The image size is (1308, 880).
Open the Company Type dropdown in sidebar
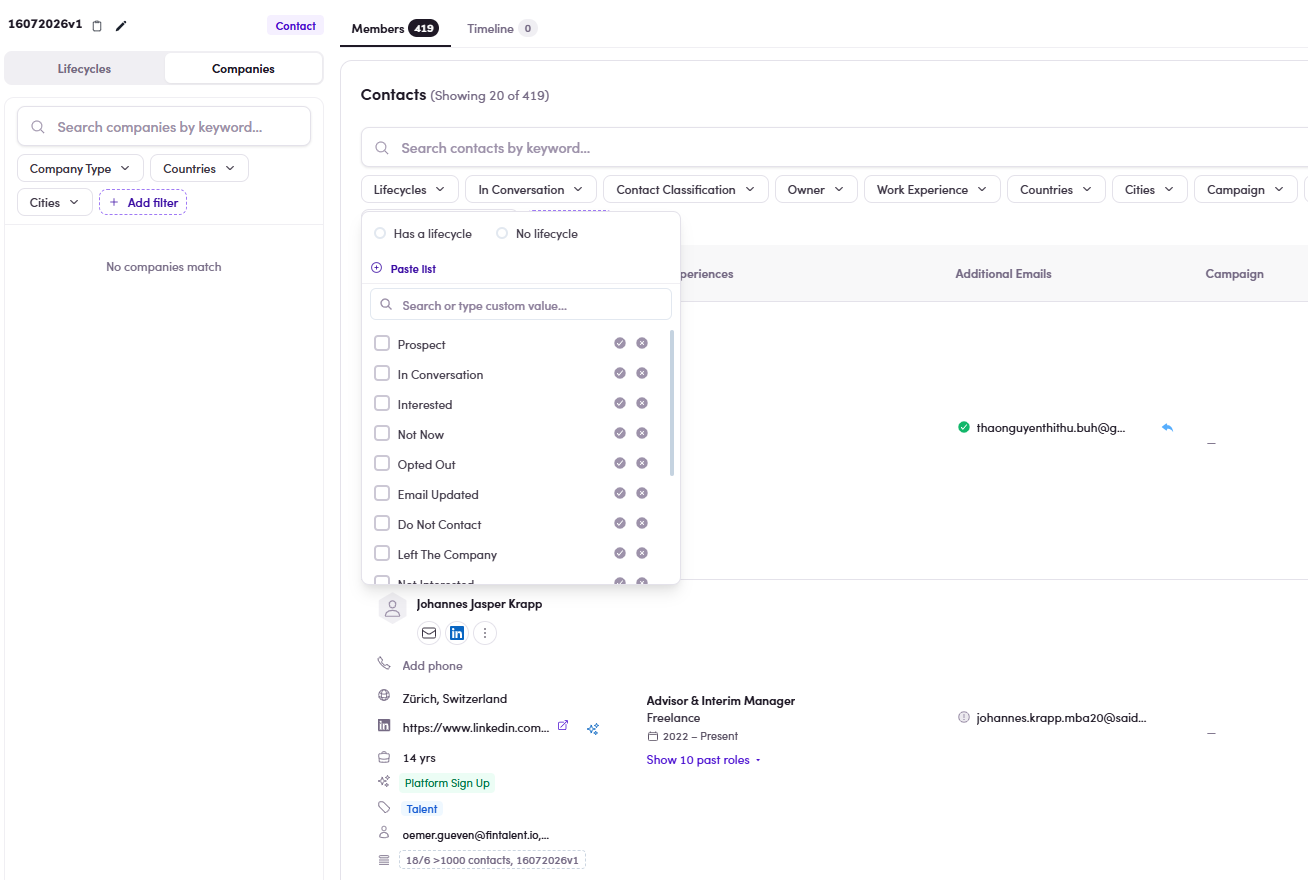(80, 168)
